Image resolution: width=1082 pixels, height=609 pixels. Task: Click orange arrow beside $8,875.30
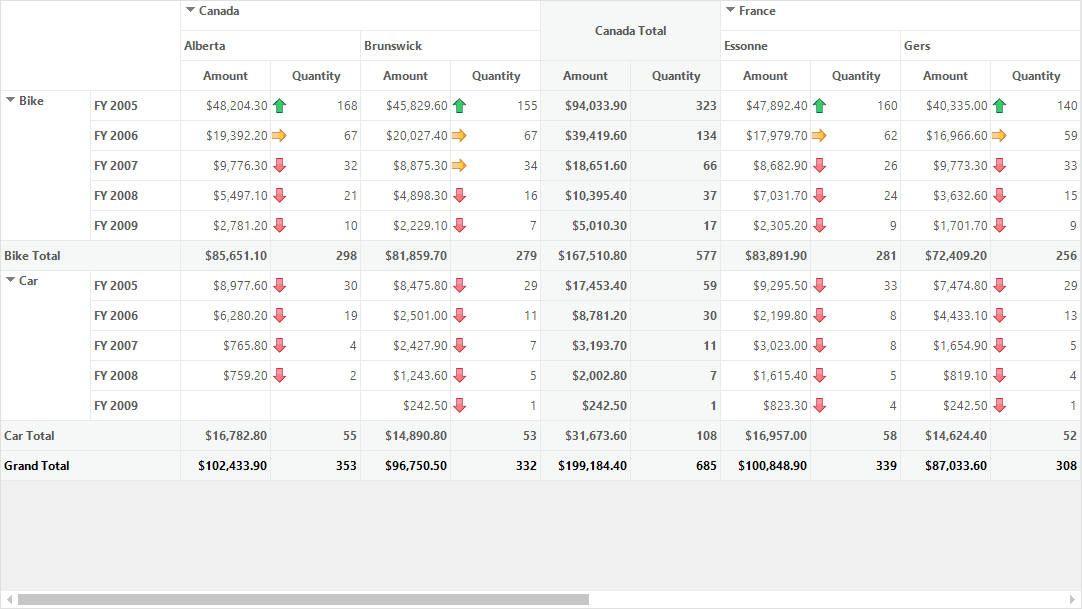click(x=460, y=166)
